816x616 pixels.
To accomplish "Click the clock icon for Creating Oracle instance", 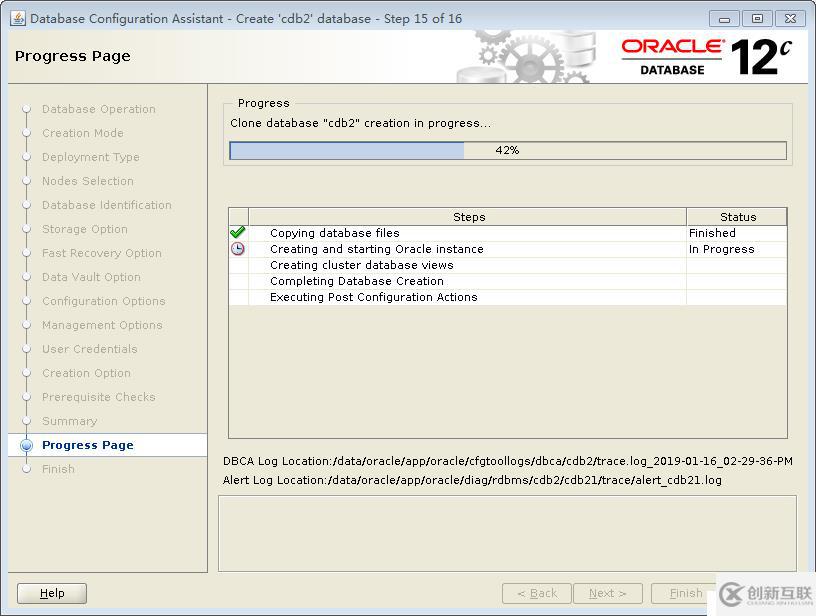I will 238,249.
